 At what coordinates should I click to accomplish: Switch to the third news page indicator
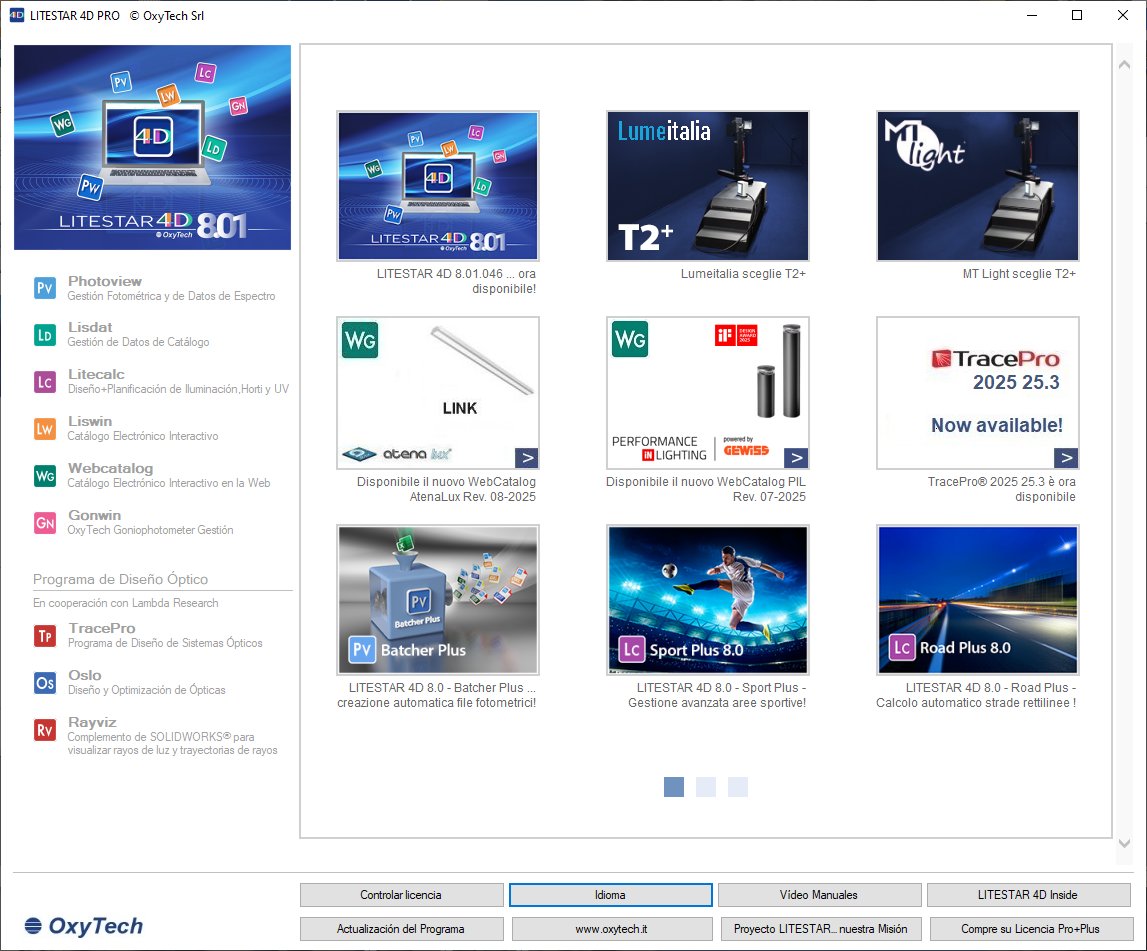(738, 787)
